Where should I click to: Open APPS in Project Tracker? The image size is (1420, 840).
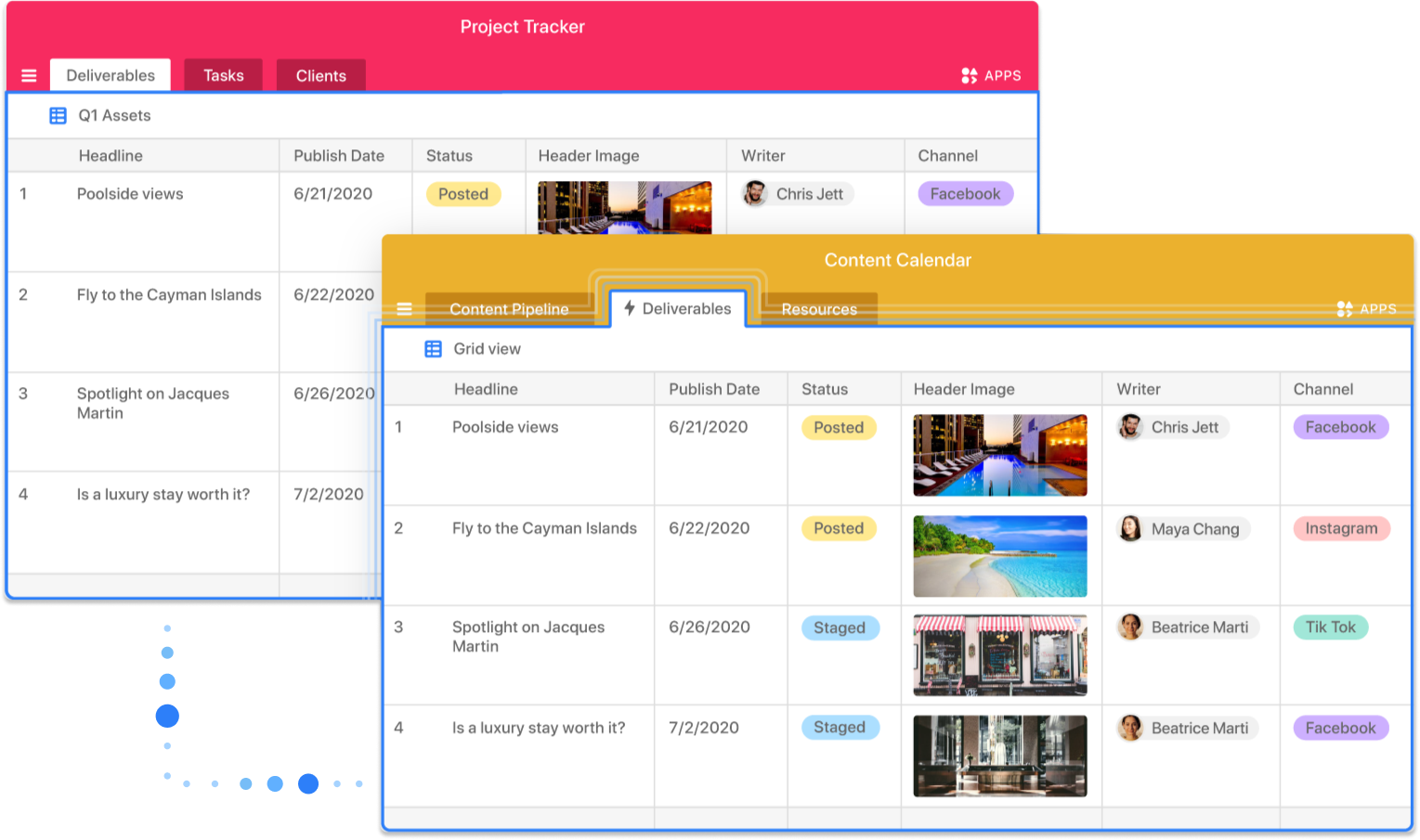coord(991,76)
